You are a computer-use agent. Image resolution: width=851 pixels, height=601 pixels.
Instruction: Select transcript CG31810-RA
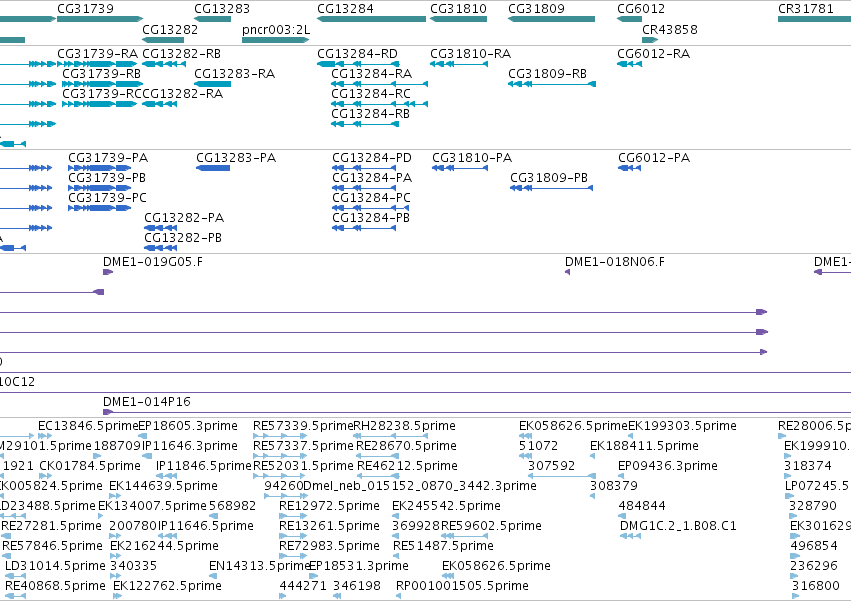coord(471,54)
